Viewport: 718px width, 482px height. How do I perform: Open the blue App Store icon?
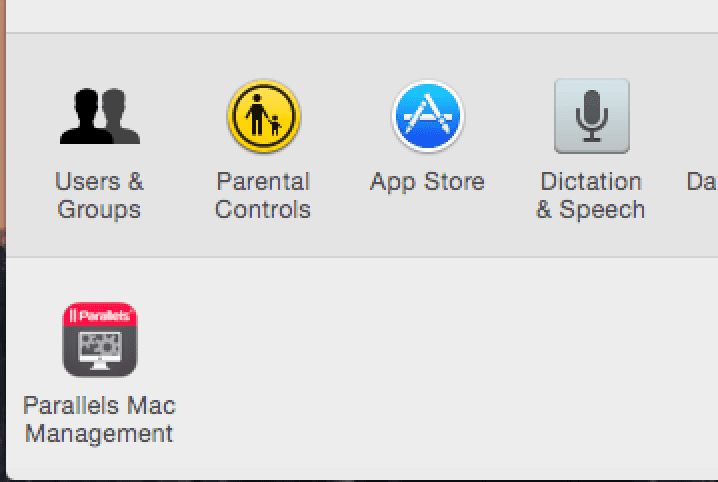[428, 116]
